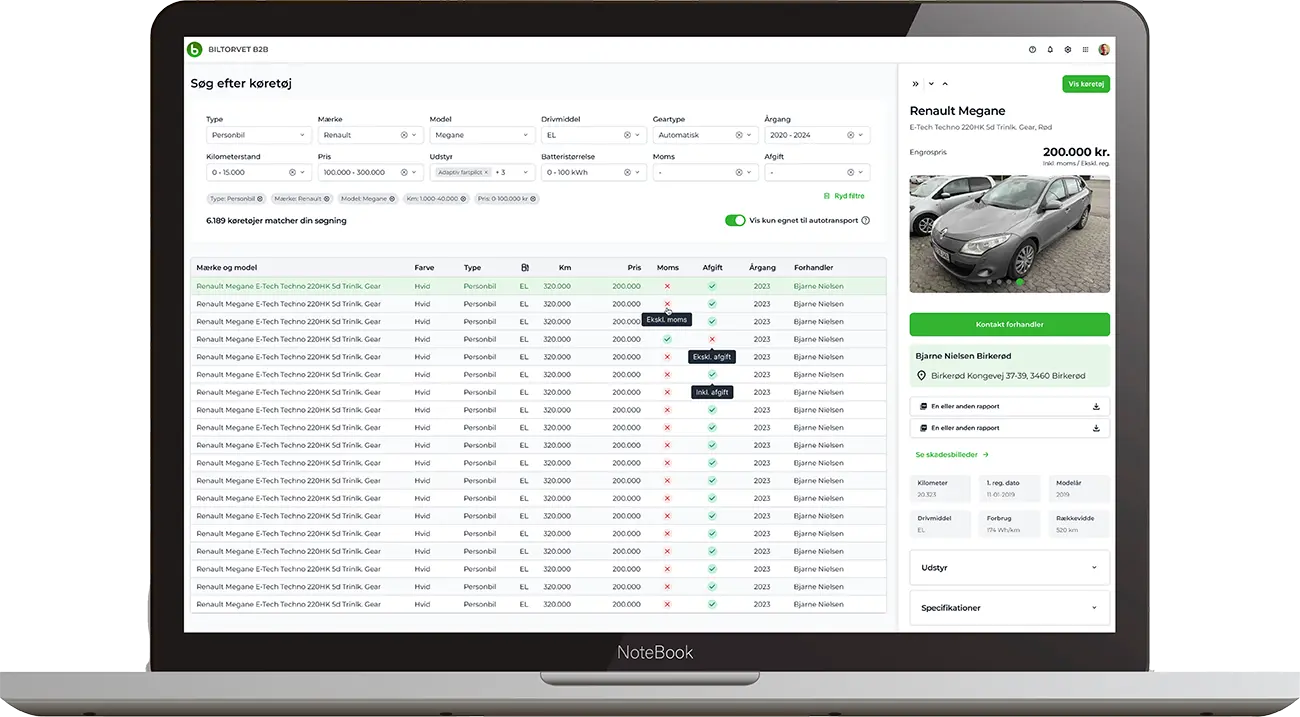Open the Drivmiddel dropdown
Screen dimensions: 1300x717
coord(594,135)
